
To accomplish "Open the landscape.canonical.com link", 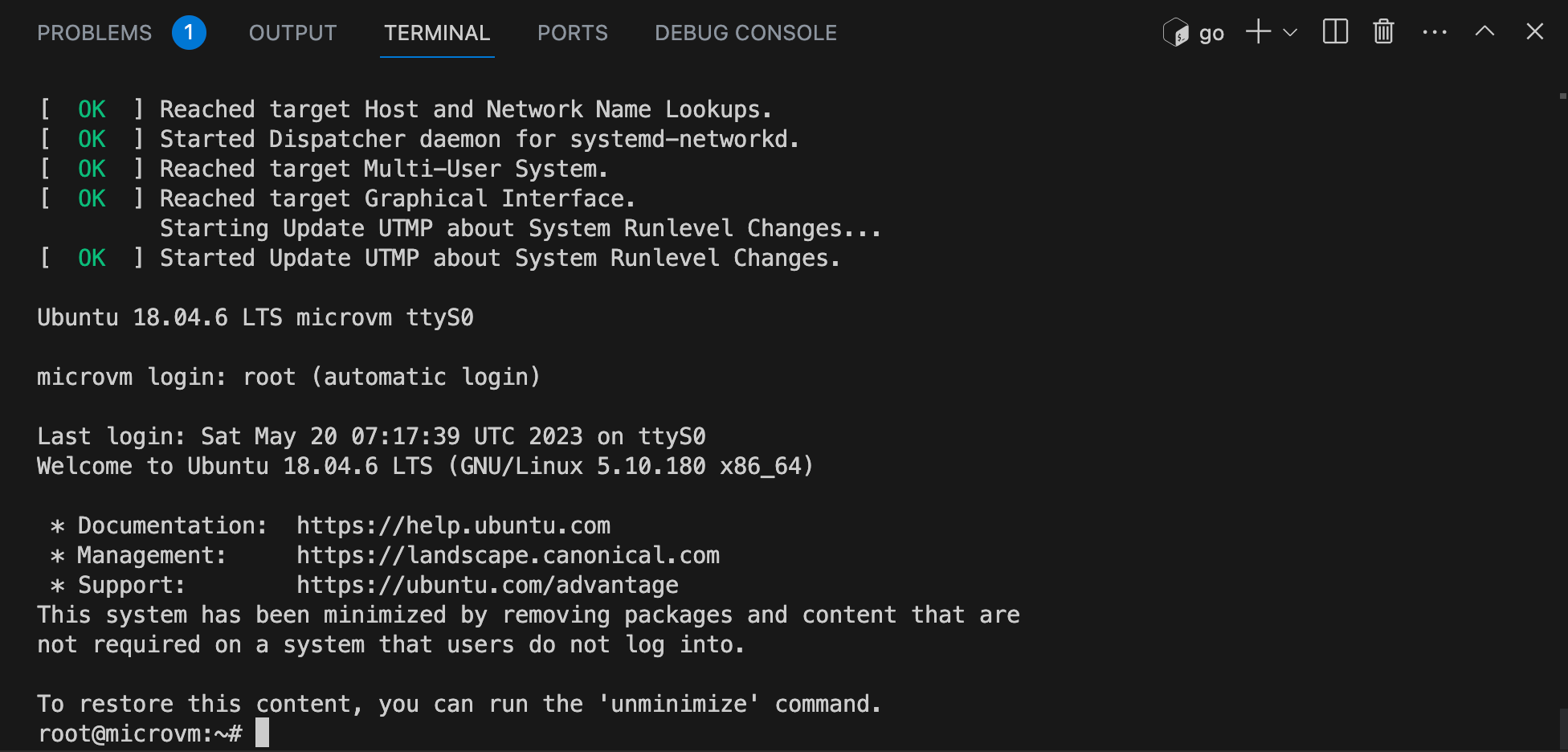I will click(508, 555).
